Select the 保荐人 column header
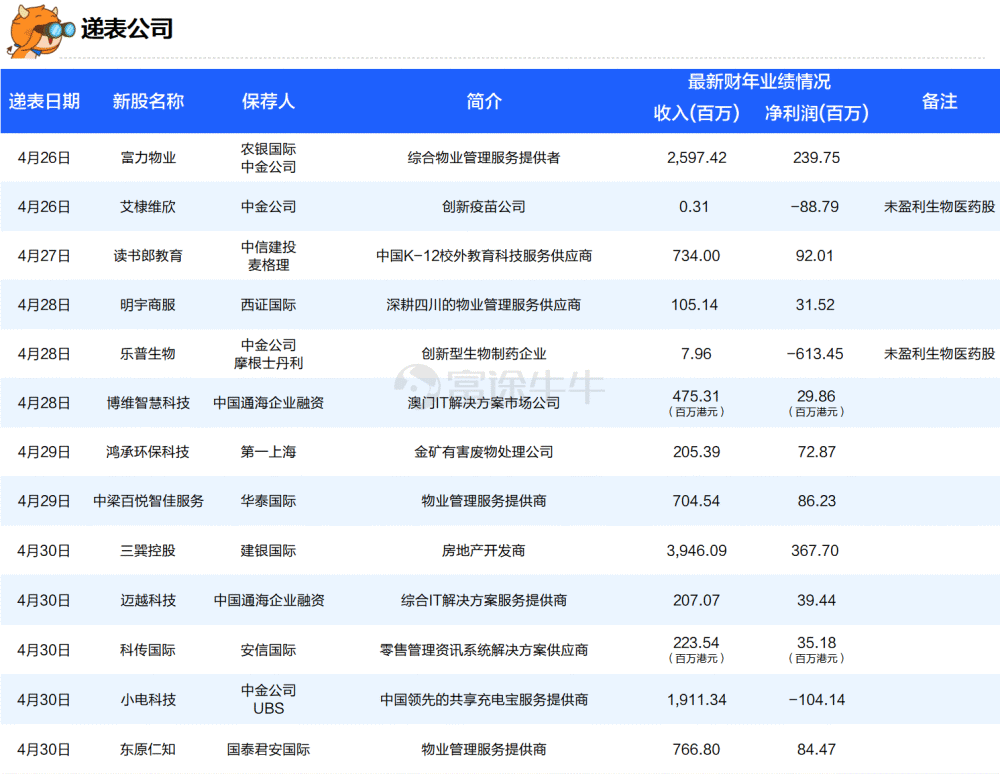Screen dimensions: 1000x774 [x=268, y=101]
